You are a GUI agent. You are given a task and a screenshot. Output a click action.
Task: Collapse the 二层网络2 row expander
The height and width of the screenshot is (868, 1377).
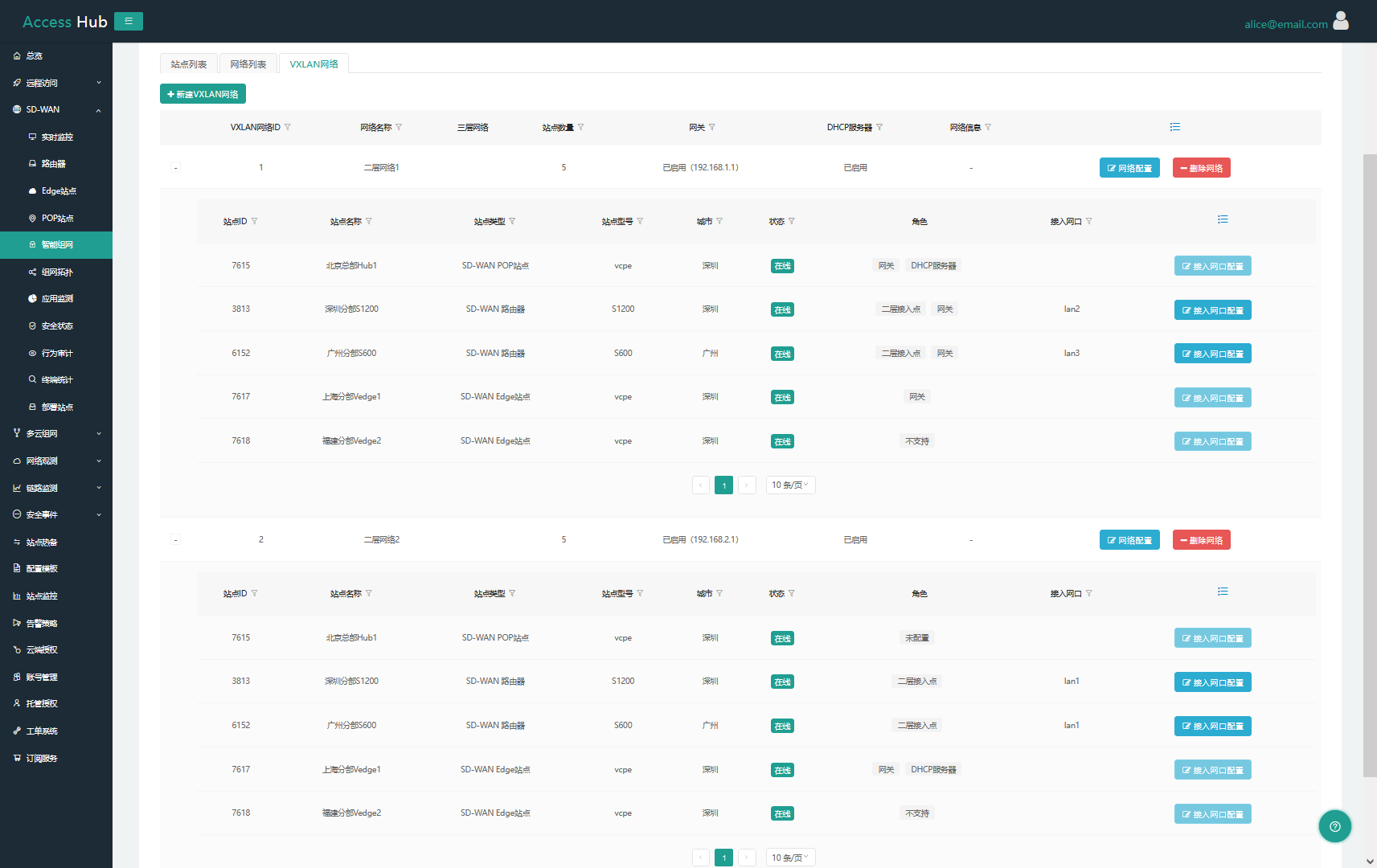click(176, 540)
